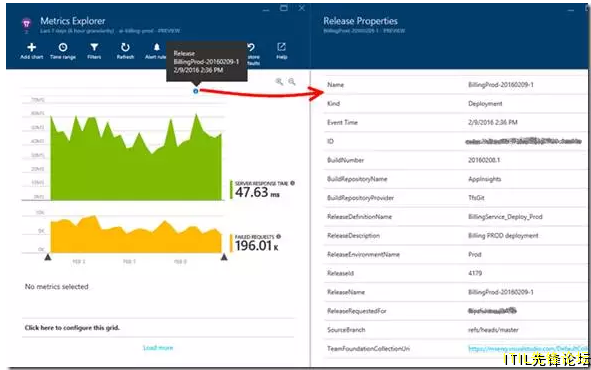Select the BuildRepositoryProvider value TfsGit
The image size is (591, 370).
476,198
